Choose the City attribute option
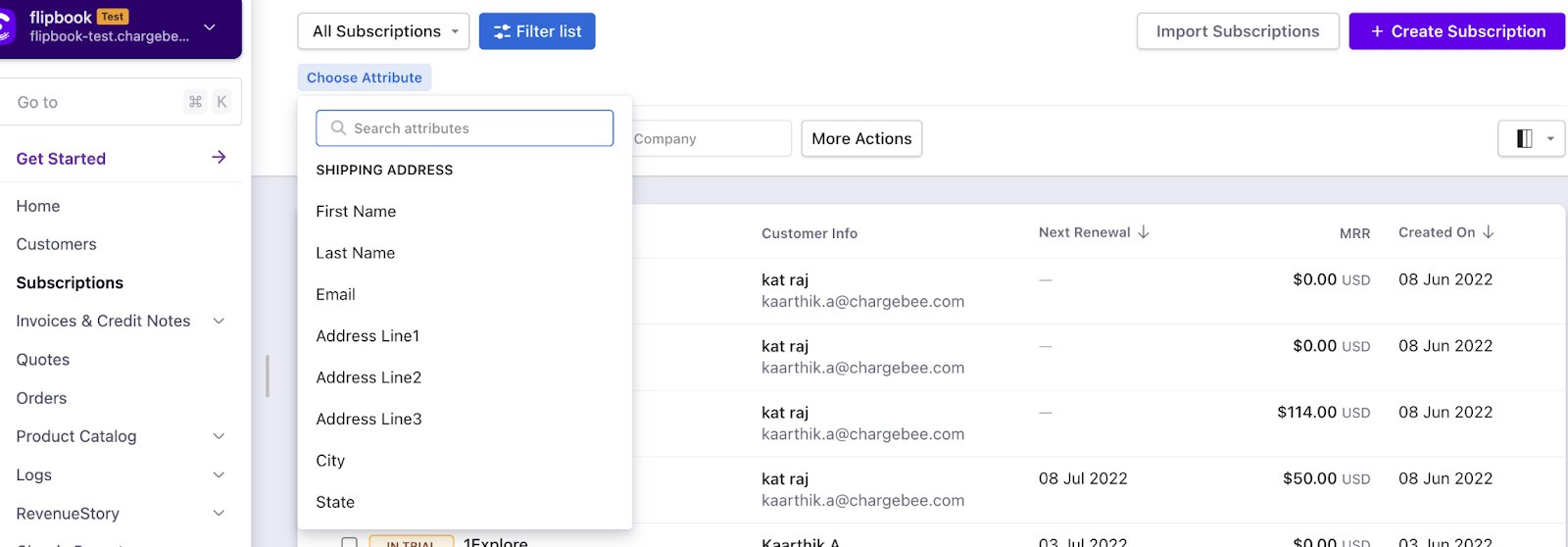Screen dimensions: 1568x547 point(330,461)
